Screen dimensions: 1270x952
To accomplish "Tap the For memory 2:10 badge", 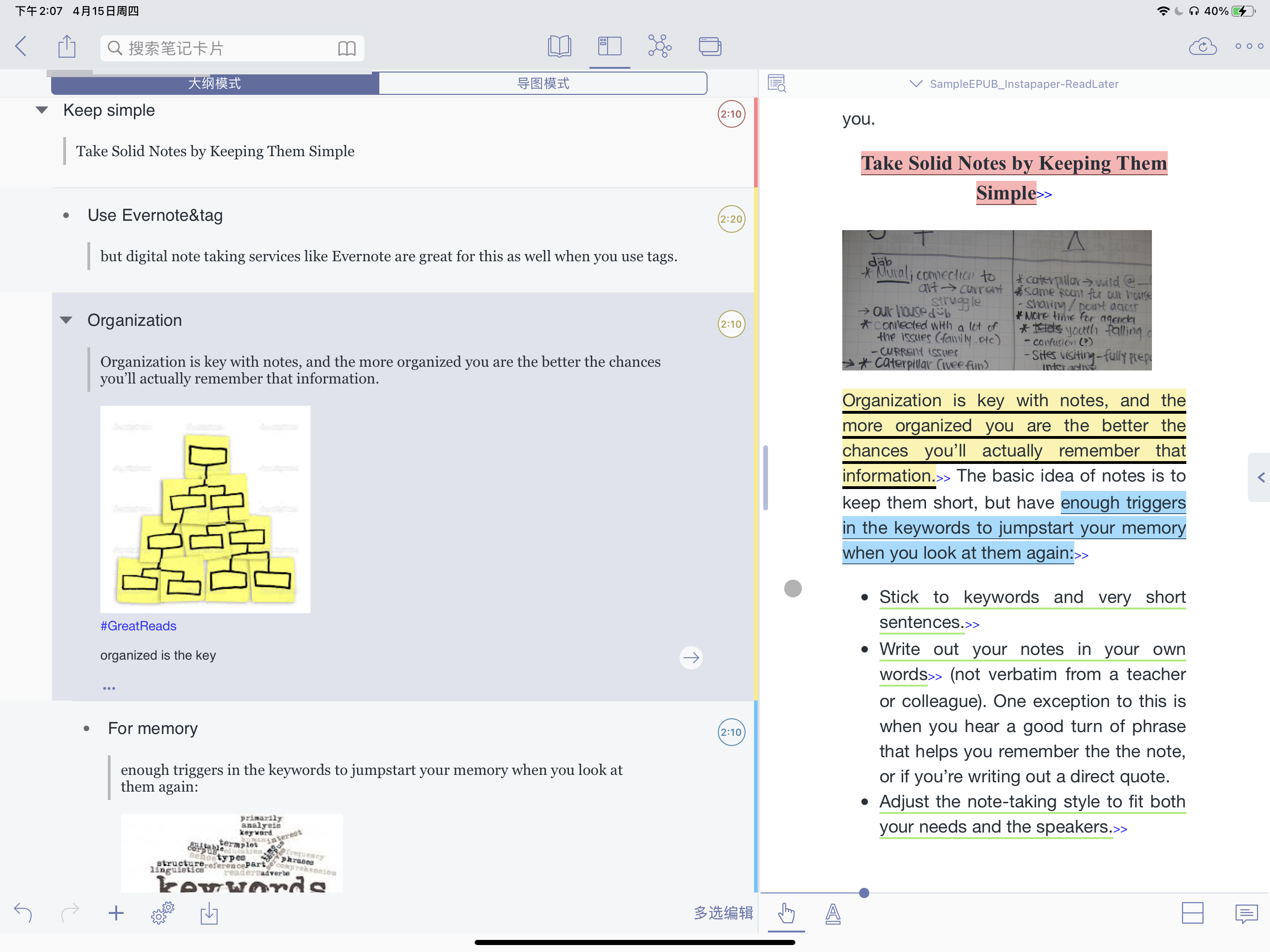I will 731,732.
